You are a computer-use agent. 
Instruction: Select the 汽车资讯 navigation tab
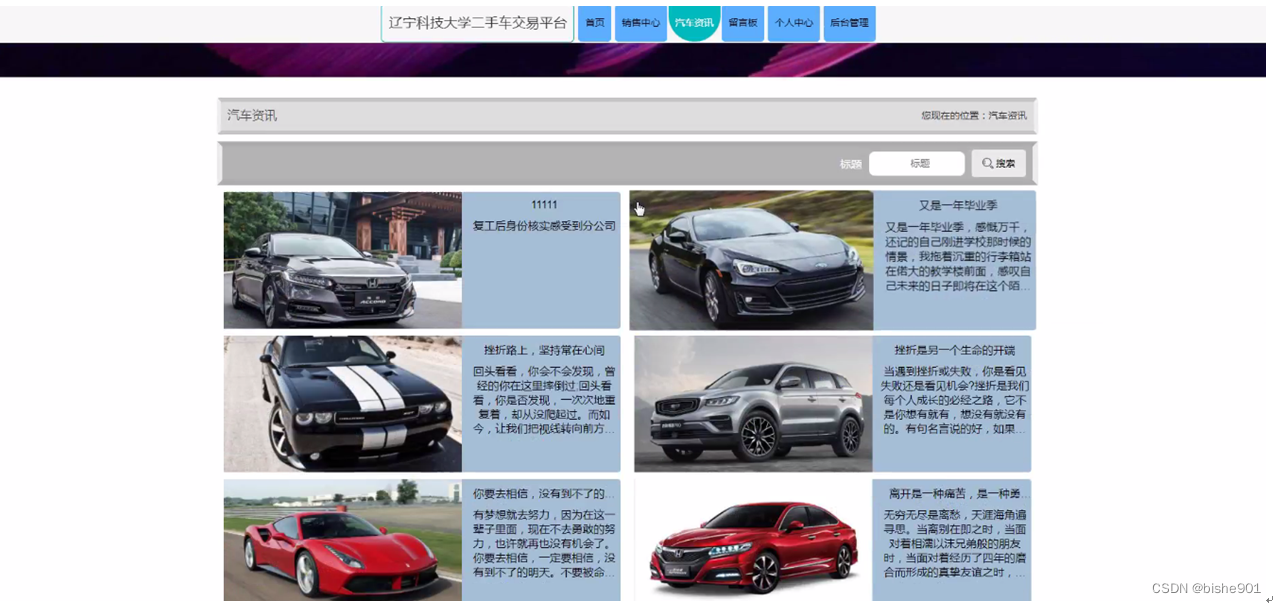coord(694,22)
